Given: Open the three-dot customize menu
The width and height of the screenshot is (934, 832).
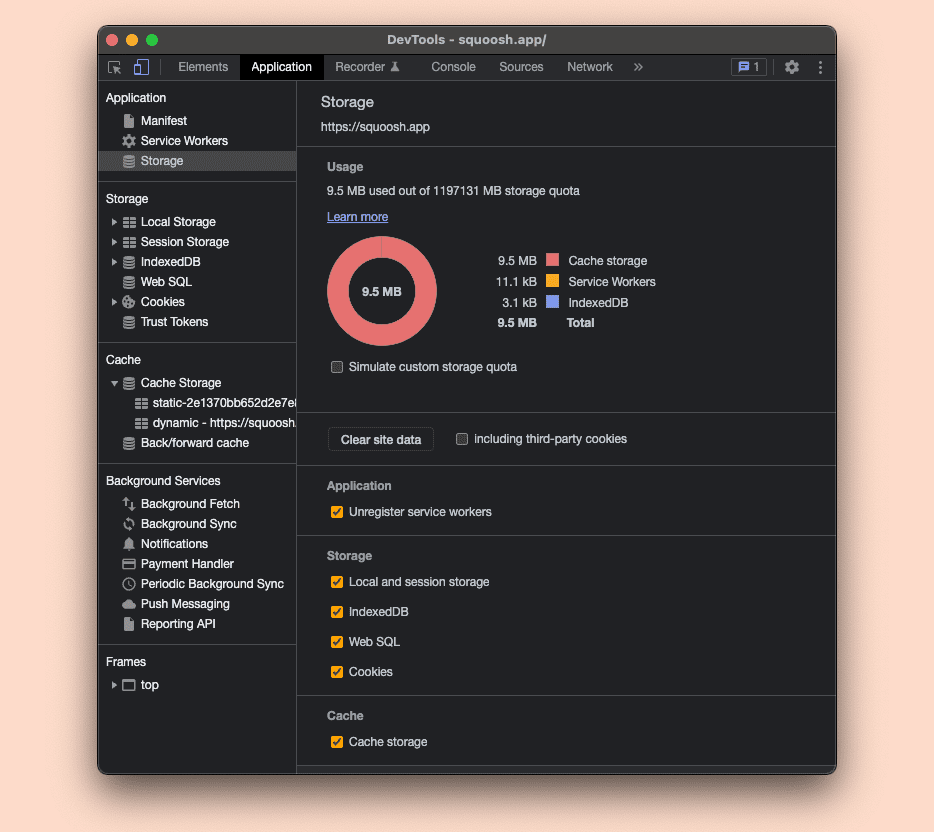Looking at the screenshot, I should (x=820, y=66).
